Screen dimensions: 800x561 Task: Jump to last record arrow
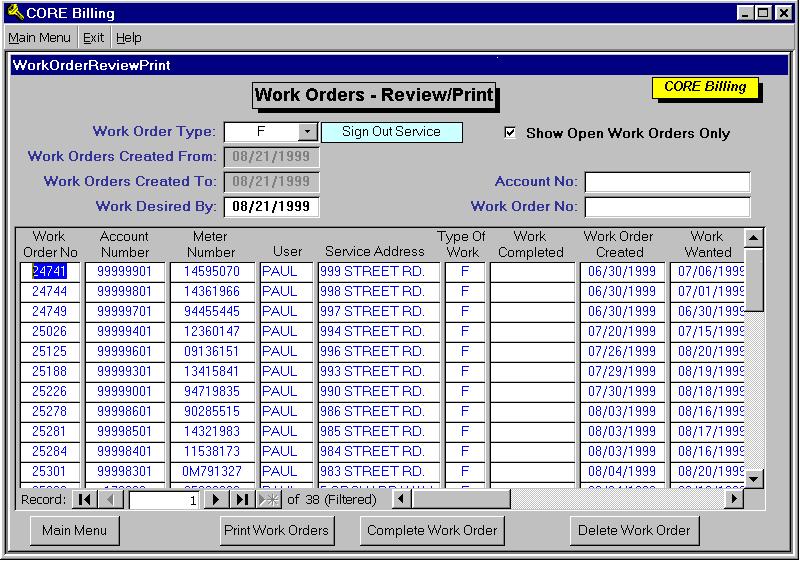click(242, 499)
